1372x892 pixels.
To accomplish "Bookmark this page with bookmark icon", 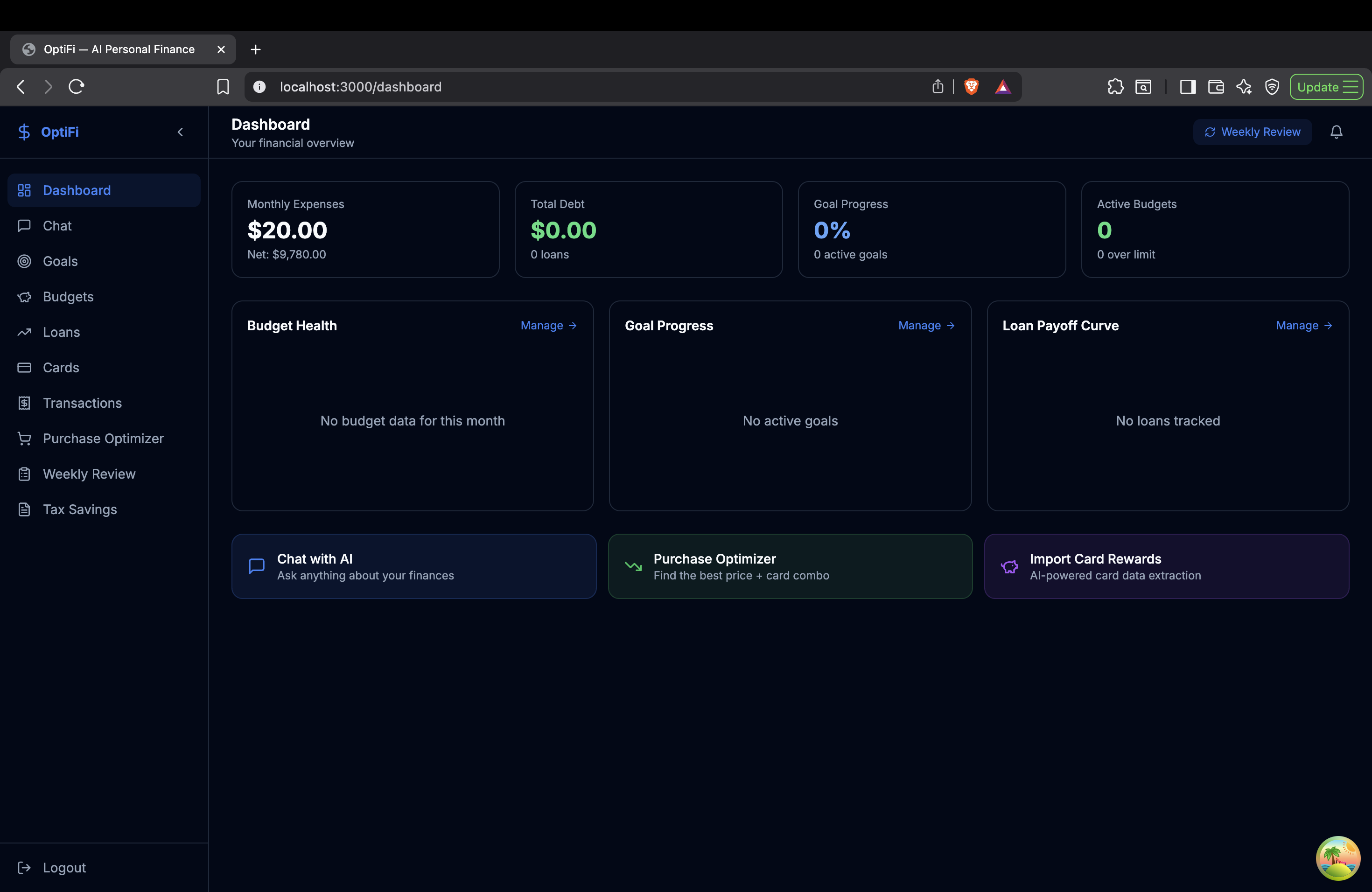I will 223,86.
